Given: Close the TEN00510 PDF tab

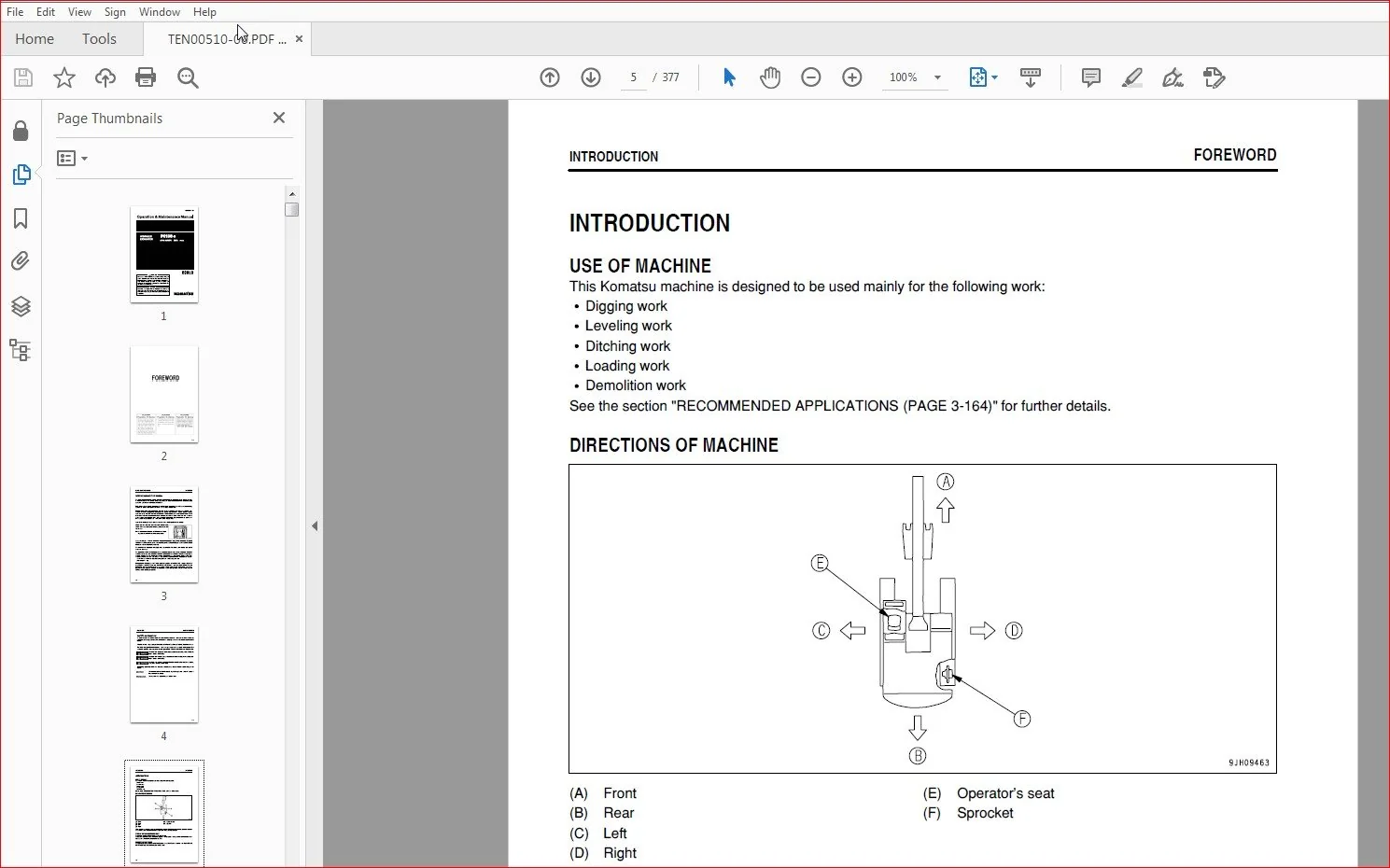Looking at the screenshot, I should 299,39.
